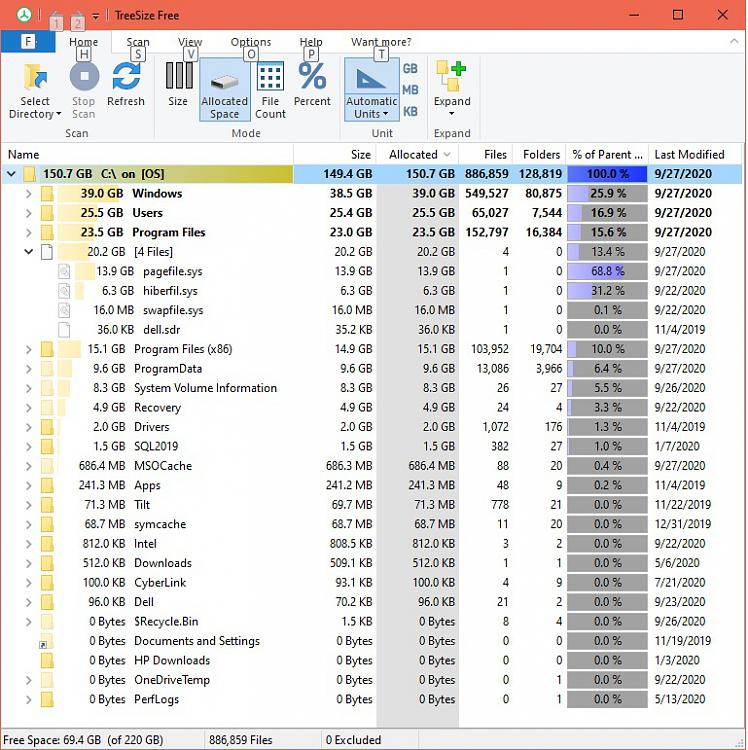This screenshot has height=750, width=748.
Task: Expand the Program Files (x86) folder
Action: point(29,349)
